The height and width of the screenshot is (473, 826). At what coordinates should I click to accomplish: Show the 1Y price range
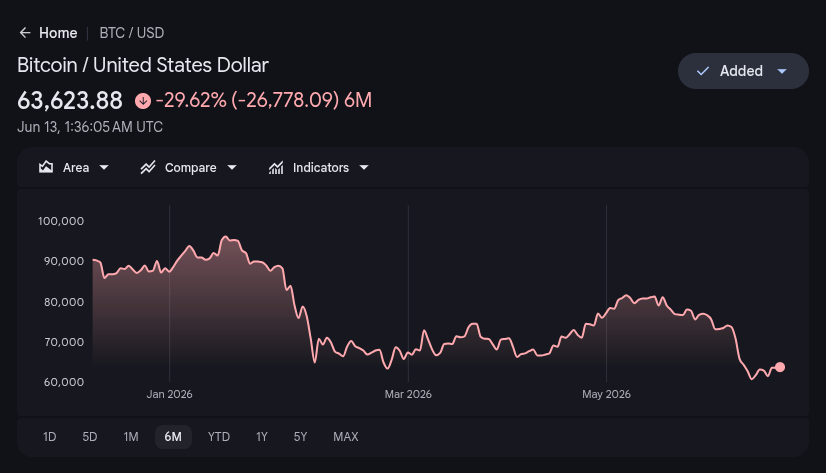coord(262,437)
